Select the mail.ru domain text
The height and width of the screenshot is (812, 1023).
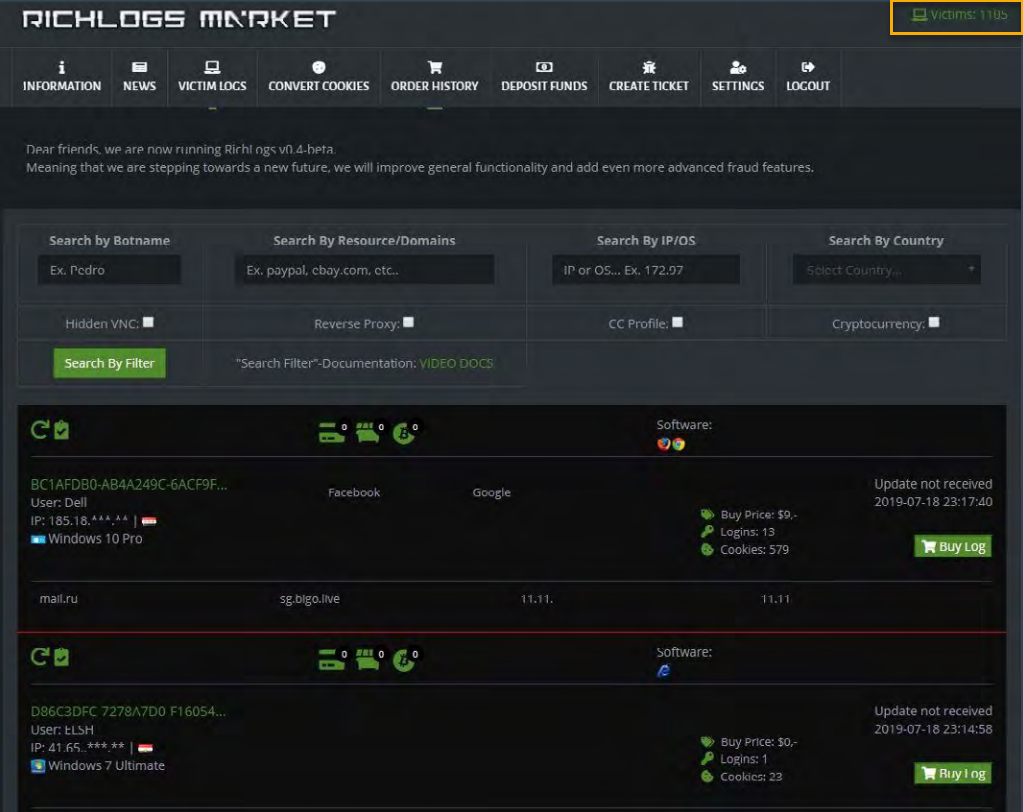(x=59, y=599)
